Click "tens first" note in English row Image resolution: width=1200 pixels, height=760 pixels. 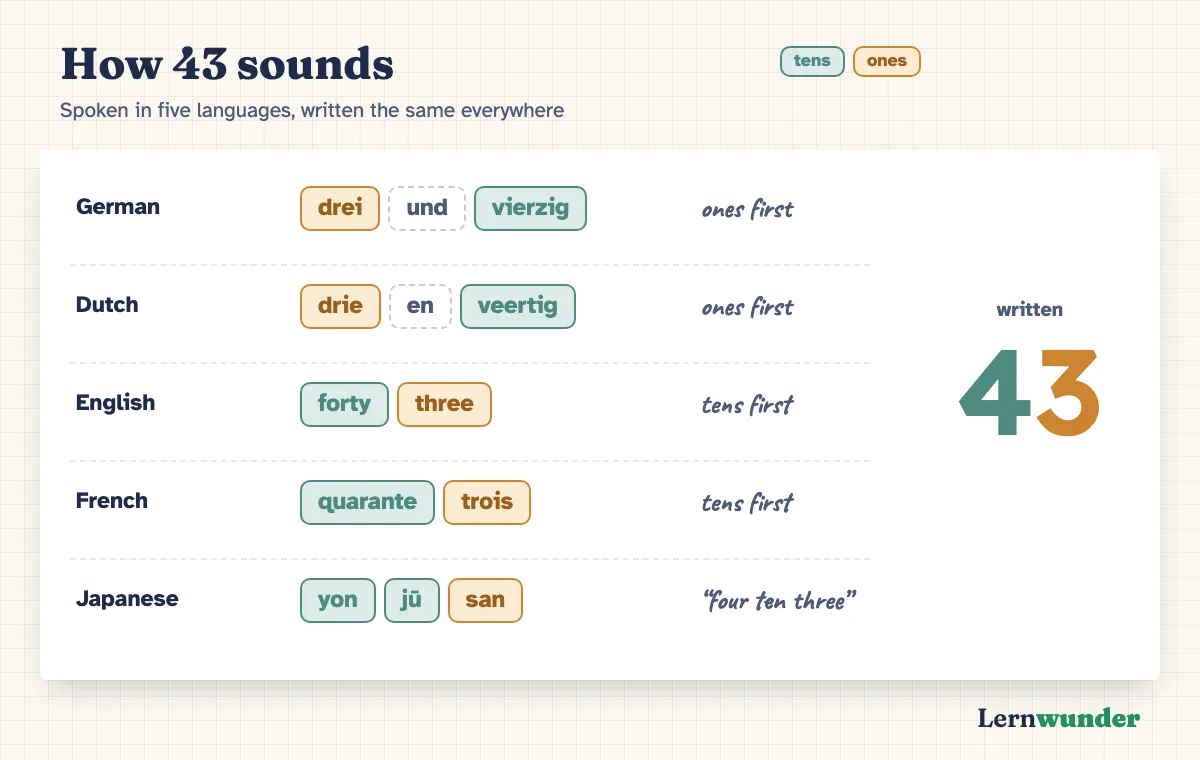[x=747, y=405]
